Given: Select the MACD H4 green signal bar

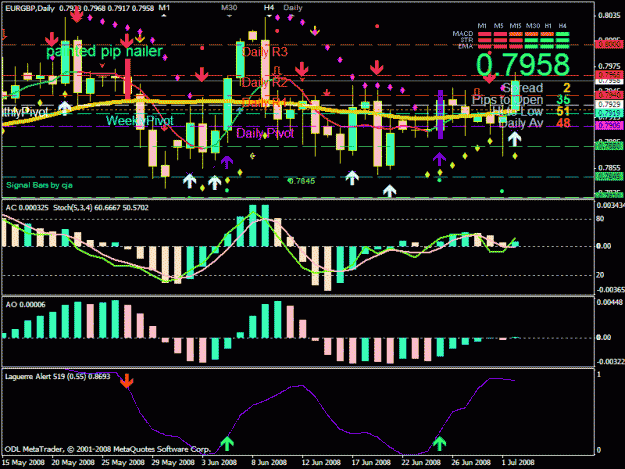Looking at the screenshot, I should [x=562, y=34].
